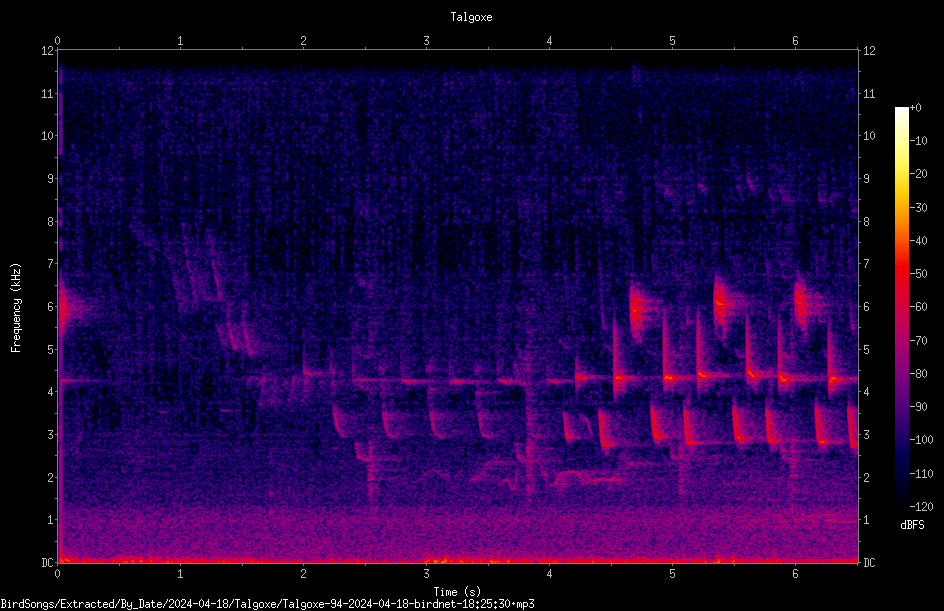Screen dimensions: 944x611
Task: Select the 3 second mark on the bottom axis
Action: pyautogui.click(x=426, y=574)
